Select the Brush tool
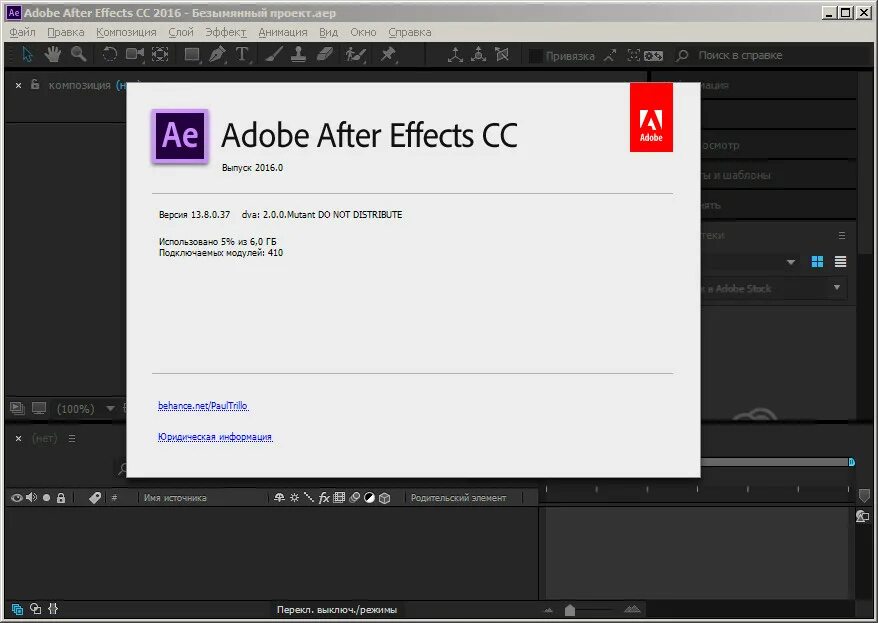The height and width of the screenshot is (623, 878). pos(273,54)
